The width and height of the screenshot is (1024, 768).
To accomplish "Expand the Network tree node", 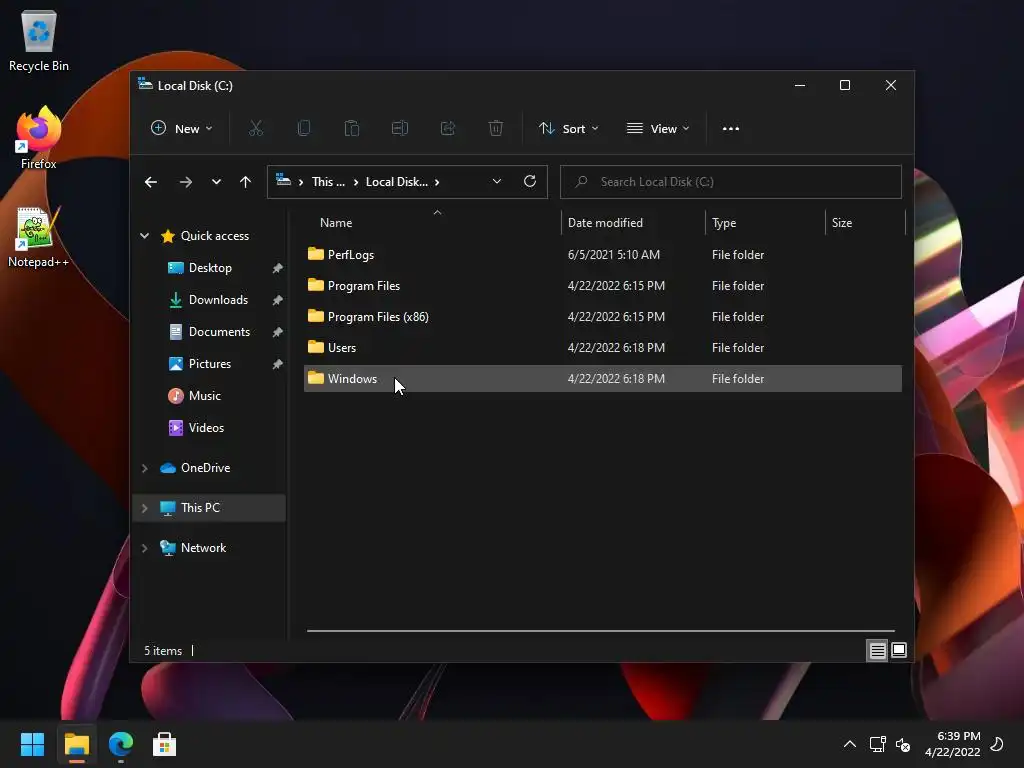I will (144, 548).
